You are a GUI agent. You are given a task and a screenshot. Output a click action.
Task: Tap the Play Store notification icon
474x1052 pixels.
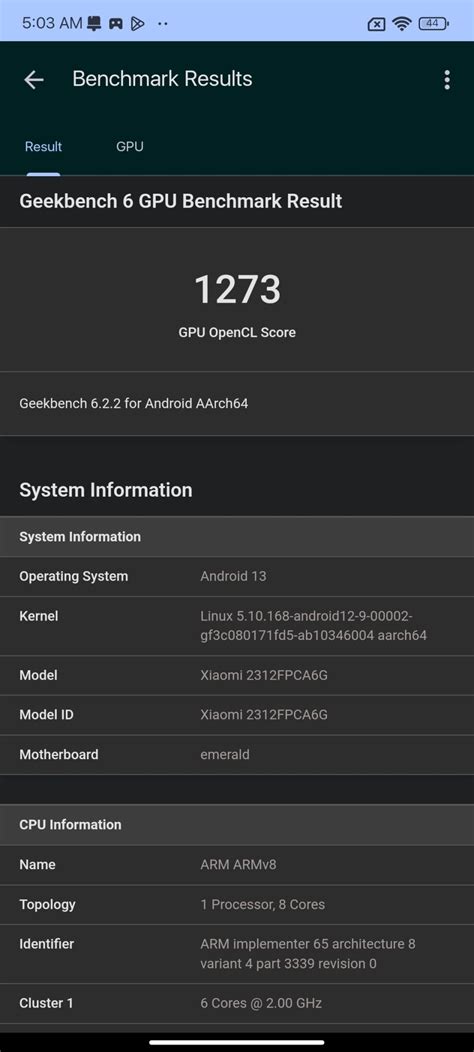[x=137, y=23]
